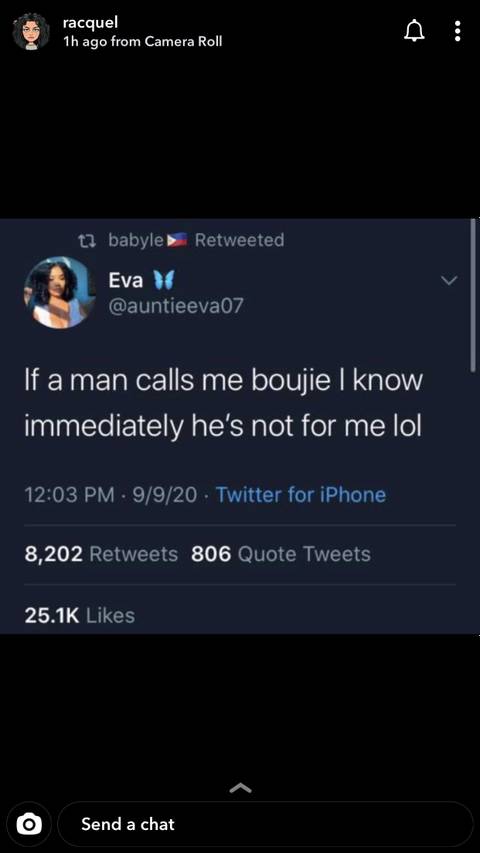View the 25.1K Likes list
Viewport: 480px width, 853px height.
79,615
